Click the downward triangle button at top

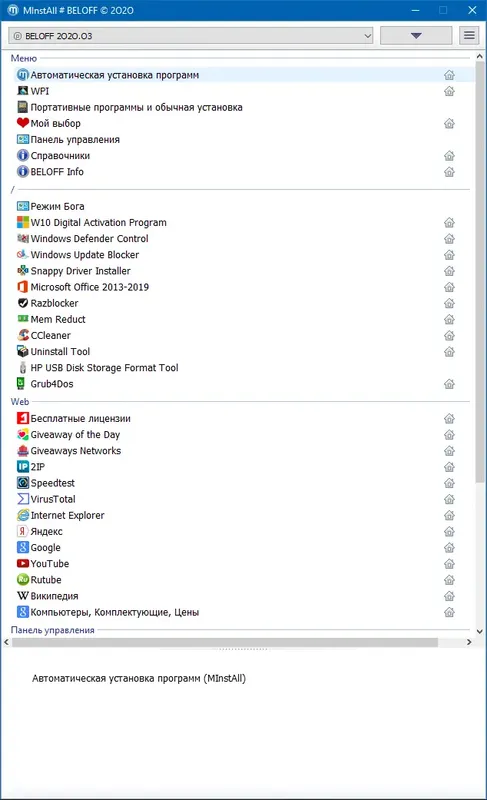click(416, 36)
